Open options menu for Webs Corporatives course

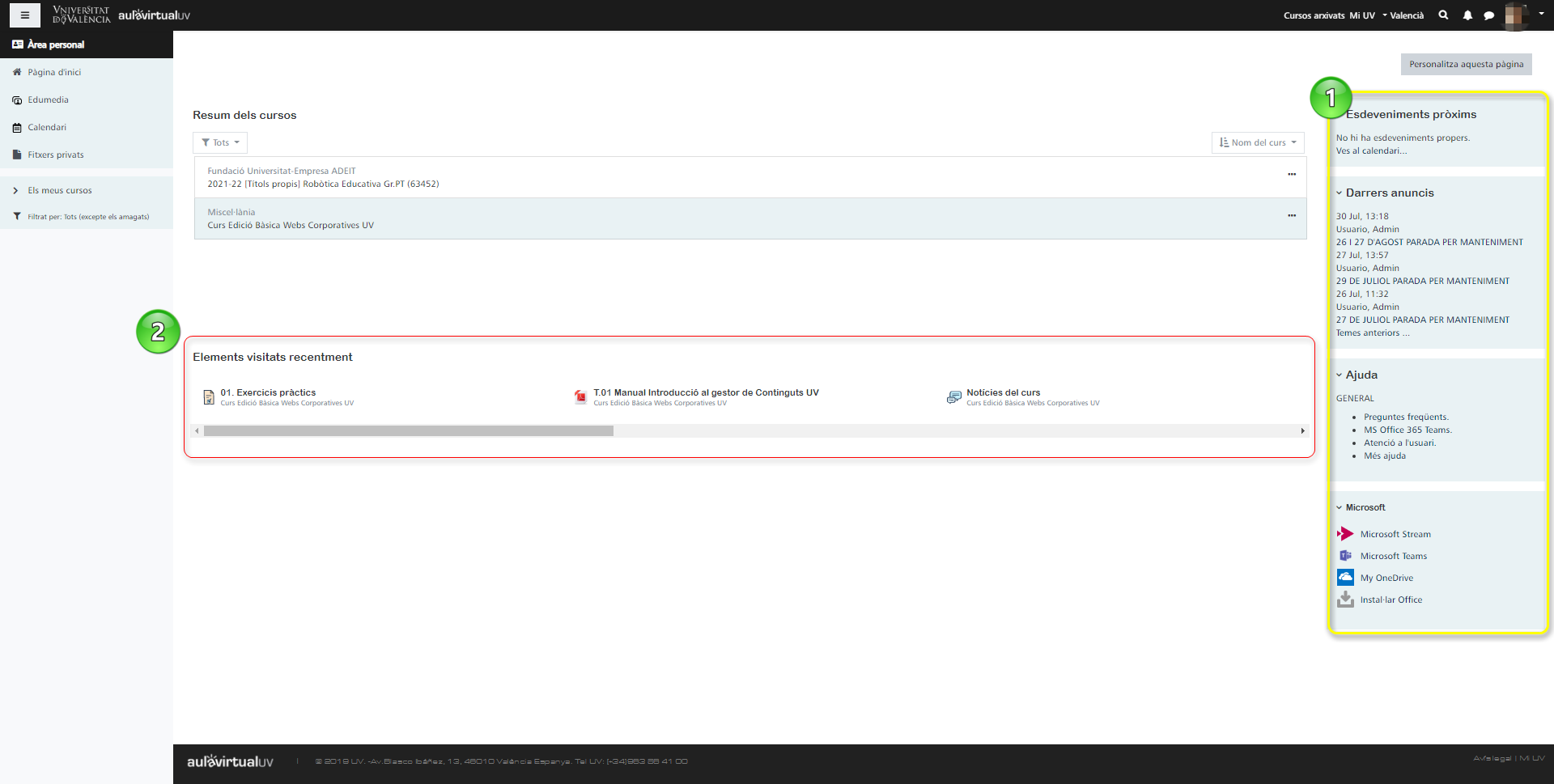click(x=1292, y=215)
